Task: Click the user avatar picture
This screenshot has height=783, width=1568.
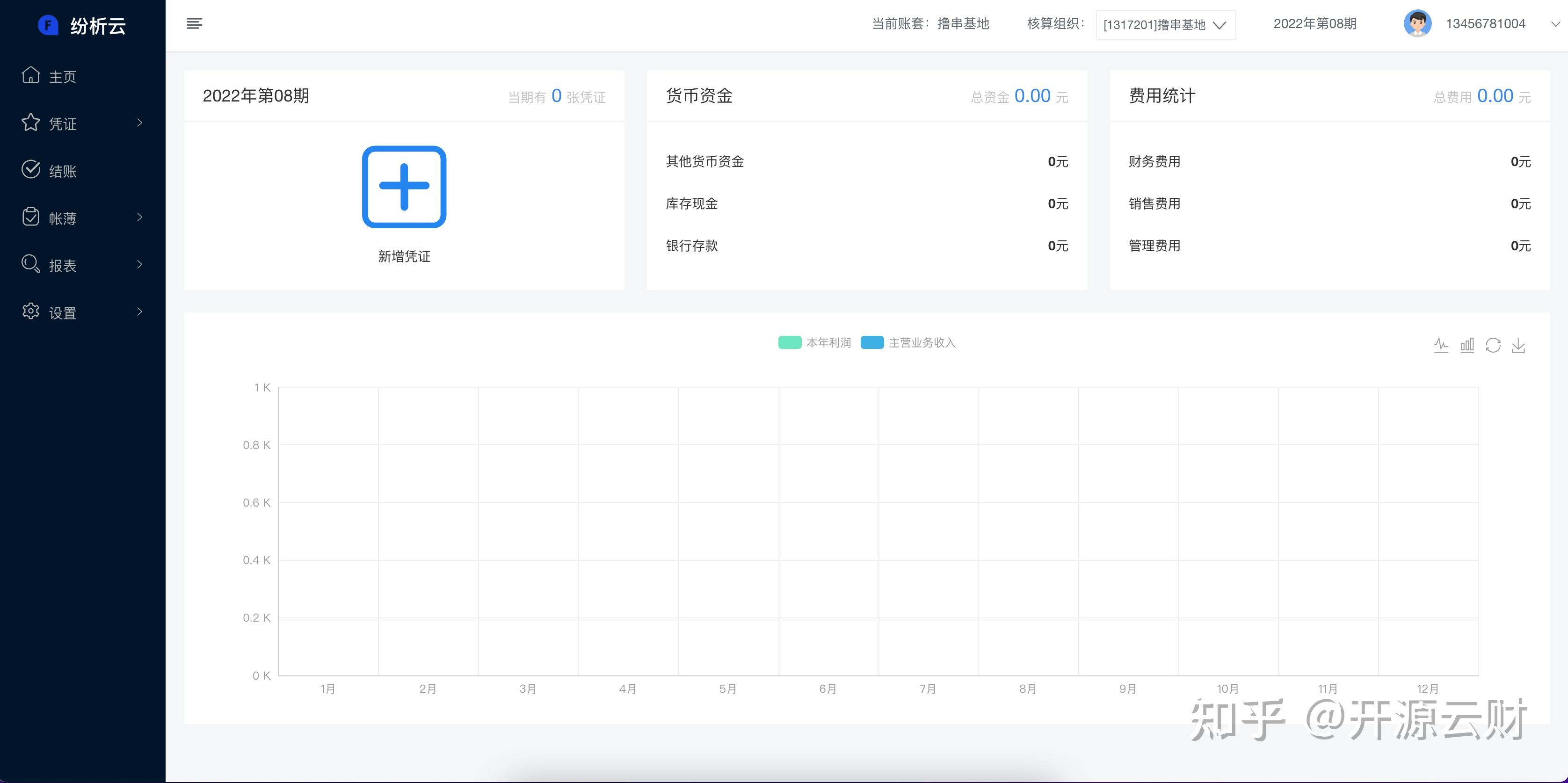Action: [1417, 24]
